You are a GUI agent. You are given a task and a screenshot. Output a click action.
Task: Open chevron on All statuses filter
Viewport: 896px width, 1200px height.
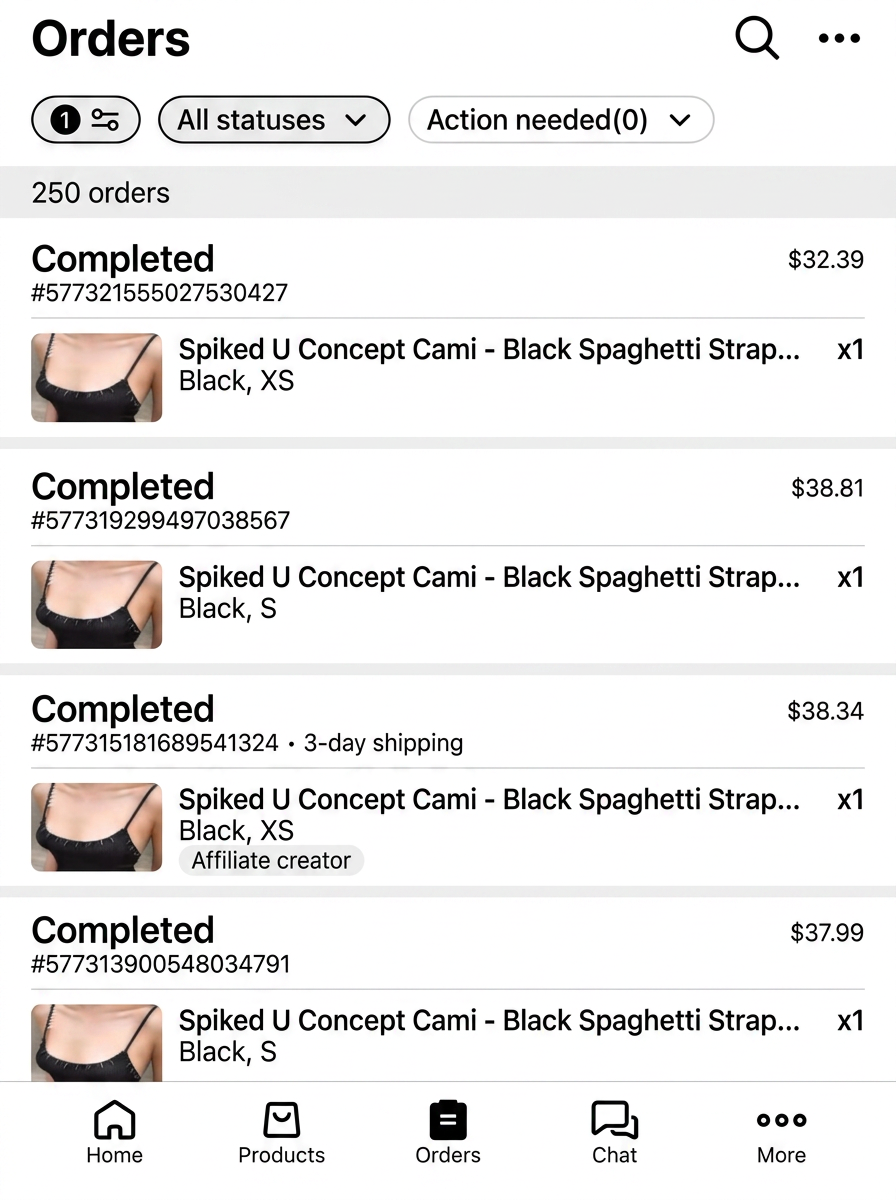[x=357, y=120]
